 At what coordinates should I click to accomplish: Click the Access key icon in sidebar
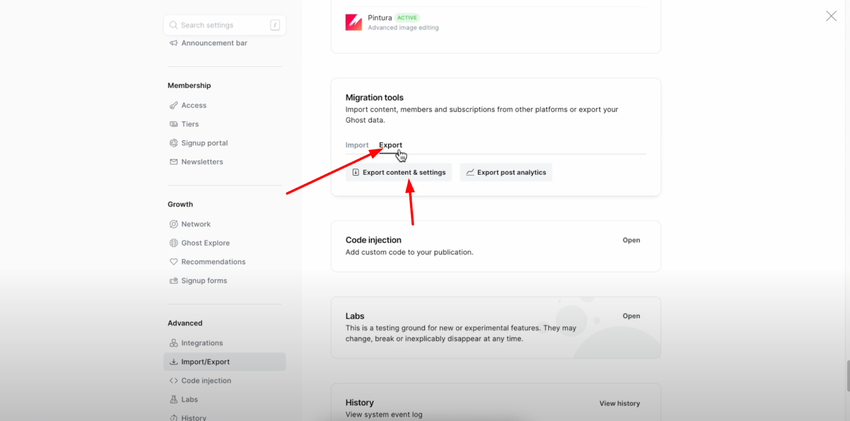[x=173, y=105]
